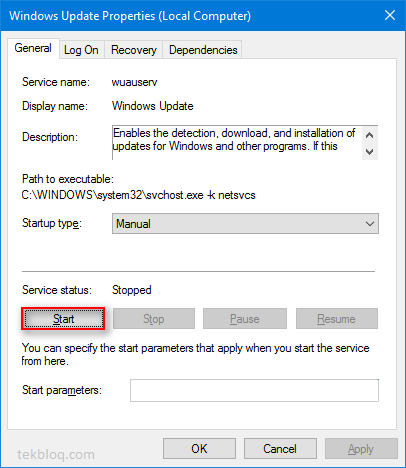Switch to the Recovery tab
406x468 pixels.
tap(134, 50)
